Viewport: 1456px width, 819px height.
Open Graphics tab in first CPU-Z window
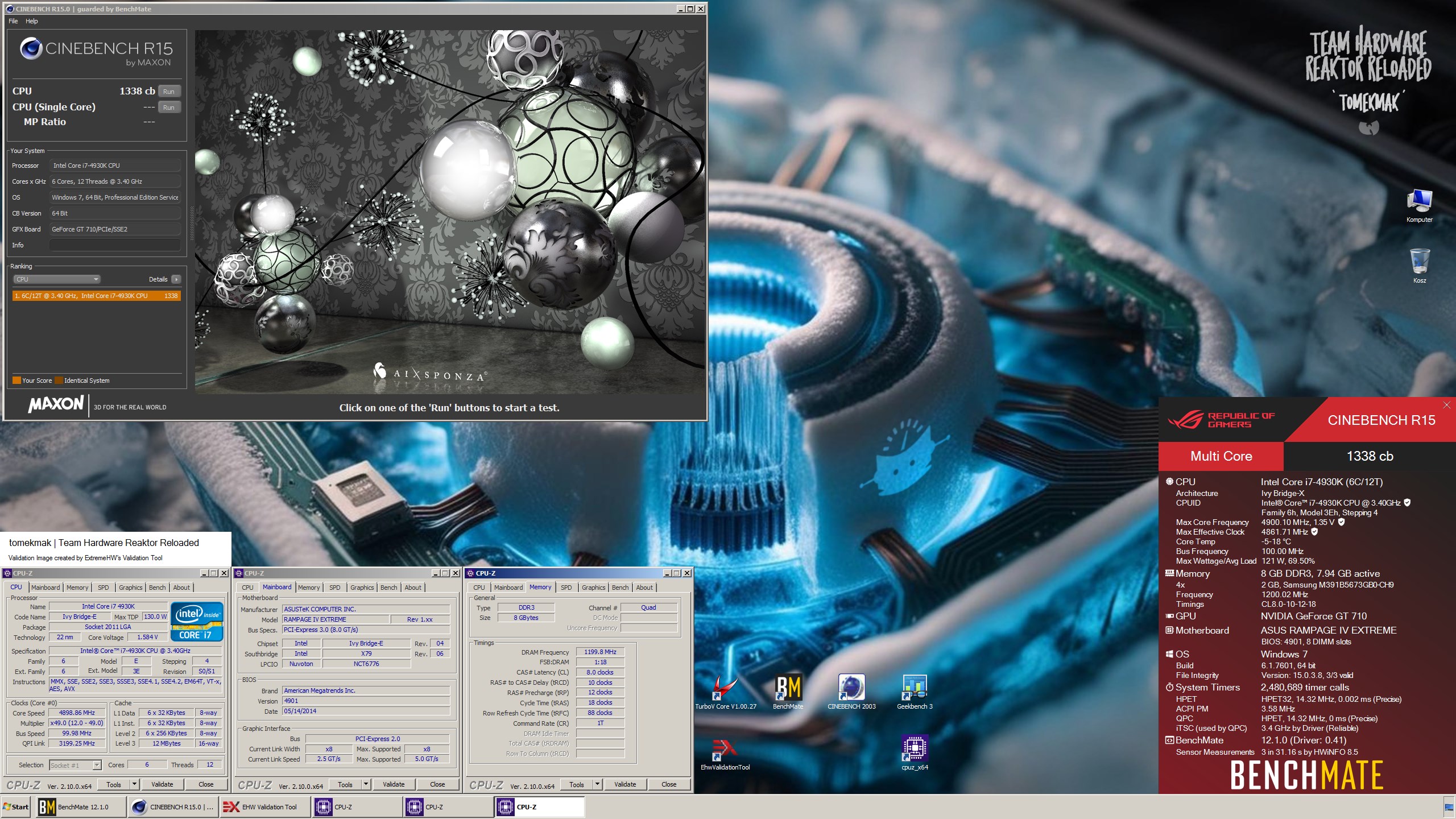click(131, 588)
